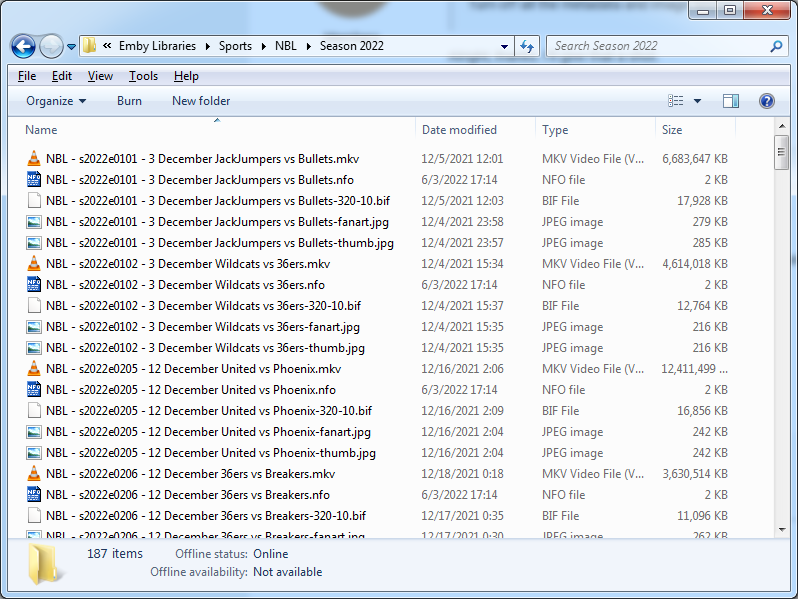This screenshot has width=798, height=599.
Task: Click the 12/16/2021 2:06 date cell
Action: point(462,368)
